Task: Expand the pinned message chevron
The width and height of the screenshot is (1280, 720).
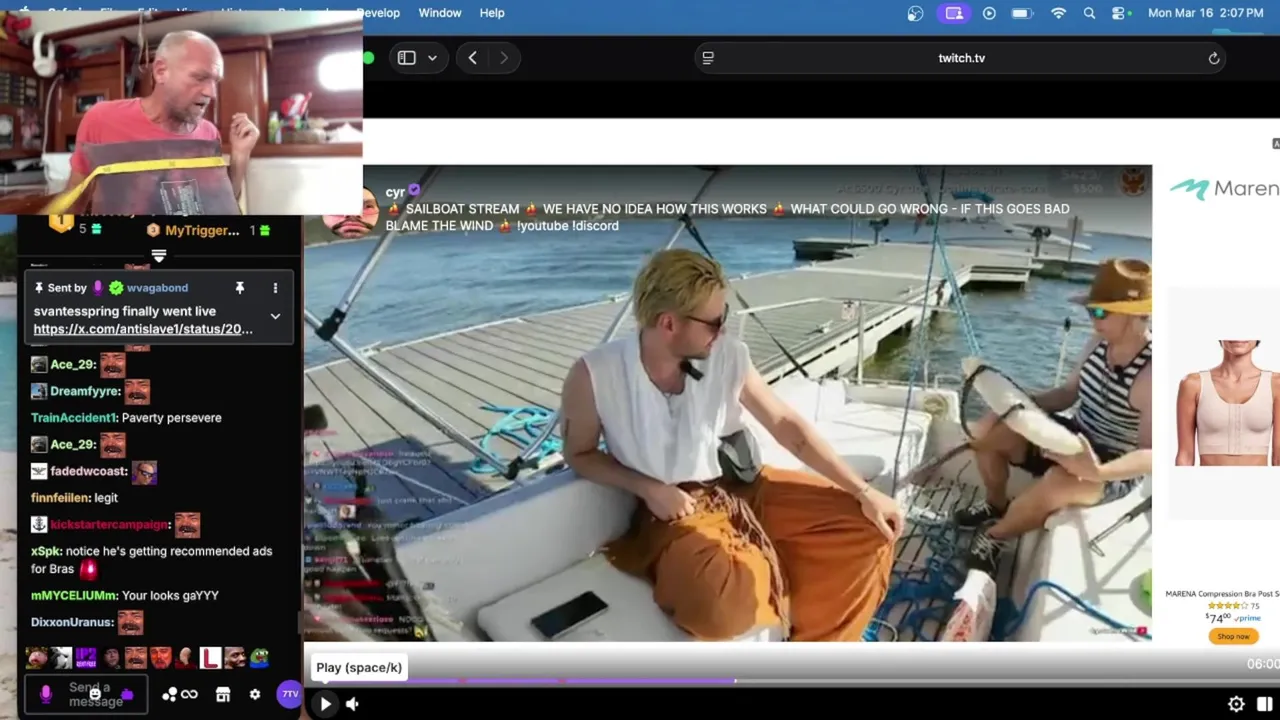Action: pyautogui.click(x=275, y=316)
